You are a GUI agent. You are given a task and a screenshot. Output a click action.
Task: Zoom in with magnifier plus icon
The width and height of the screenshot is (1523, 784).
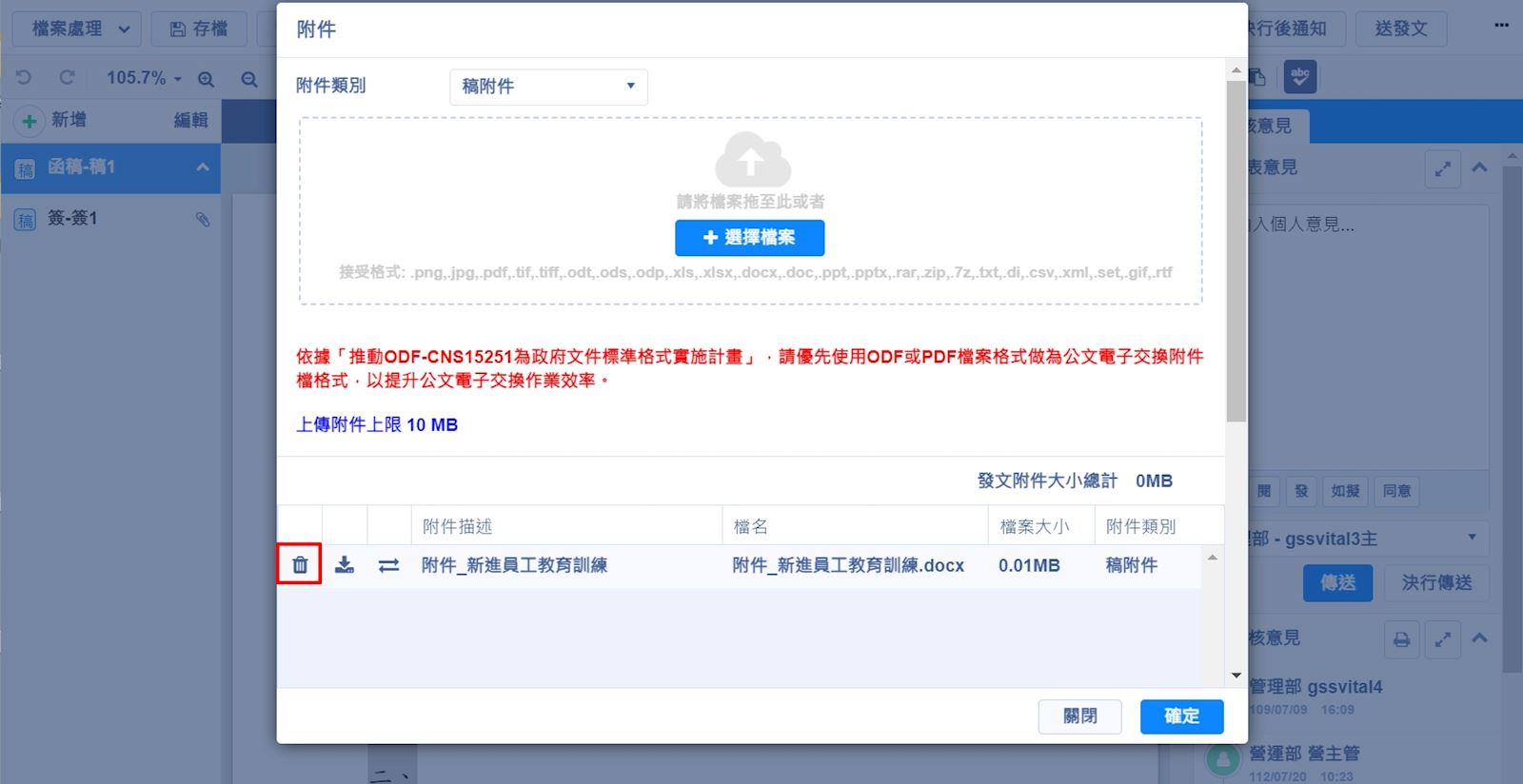(x=206, y=79)
